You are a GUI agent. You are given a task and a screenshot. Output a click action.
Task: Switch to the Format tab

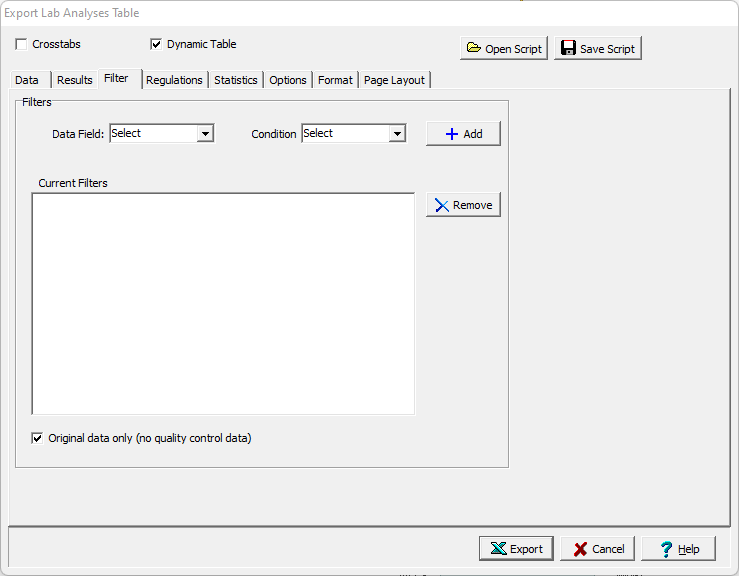tap(335, 80)
